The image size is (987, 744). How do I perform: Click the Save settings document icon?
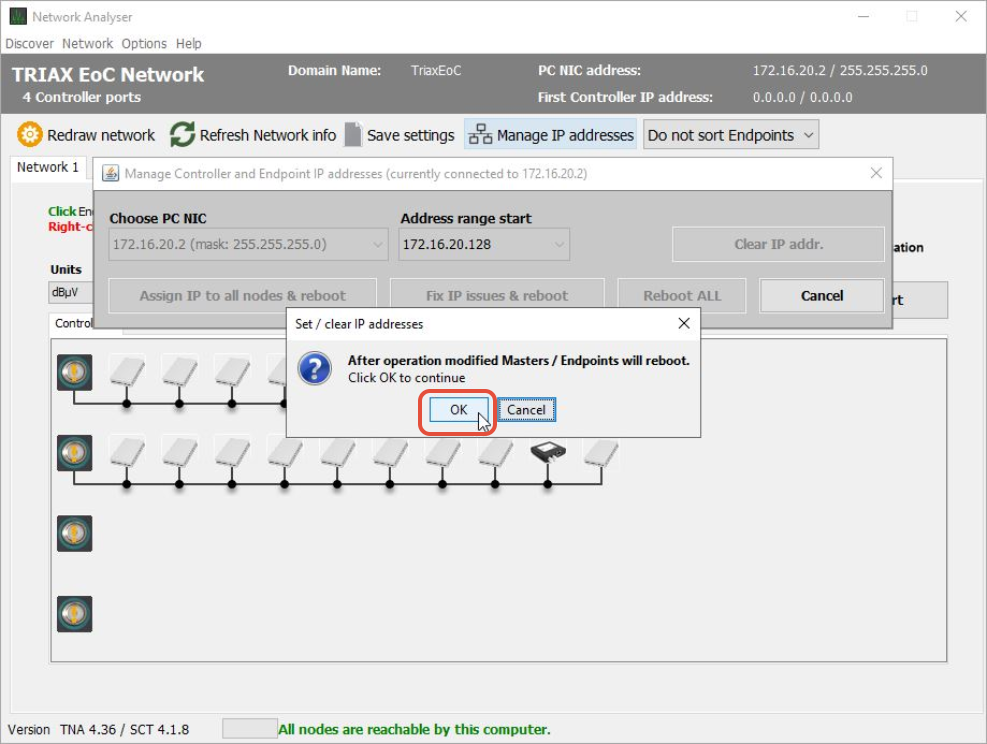pos(353,135)
